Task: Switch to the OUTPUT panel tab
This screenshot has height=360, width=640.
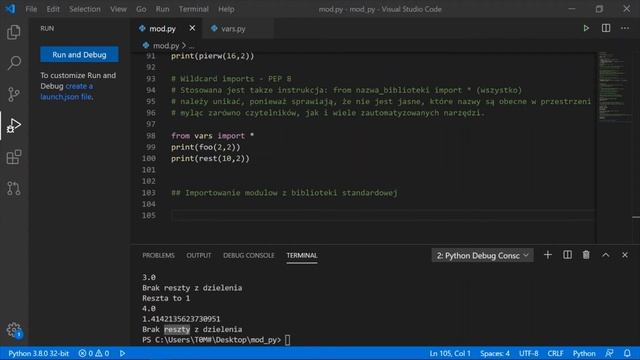Action: [x=199, y=256]
